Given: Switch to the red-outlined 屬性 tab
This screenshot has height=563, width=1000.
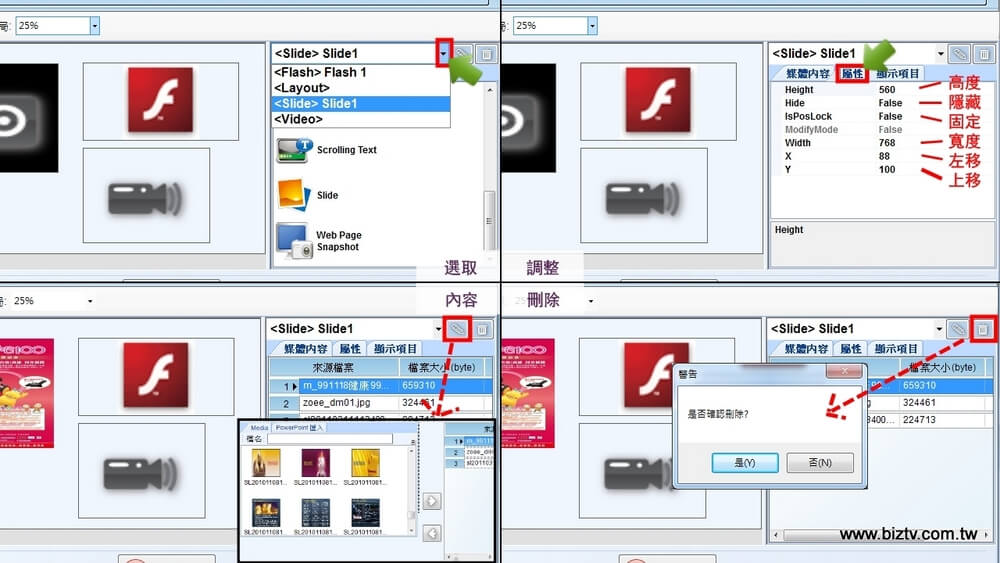Looking at the screenshot, I should pyautogui.click(x=852, y=73).
